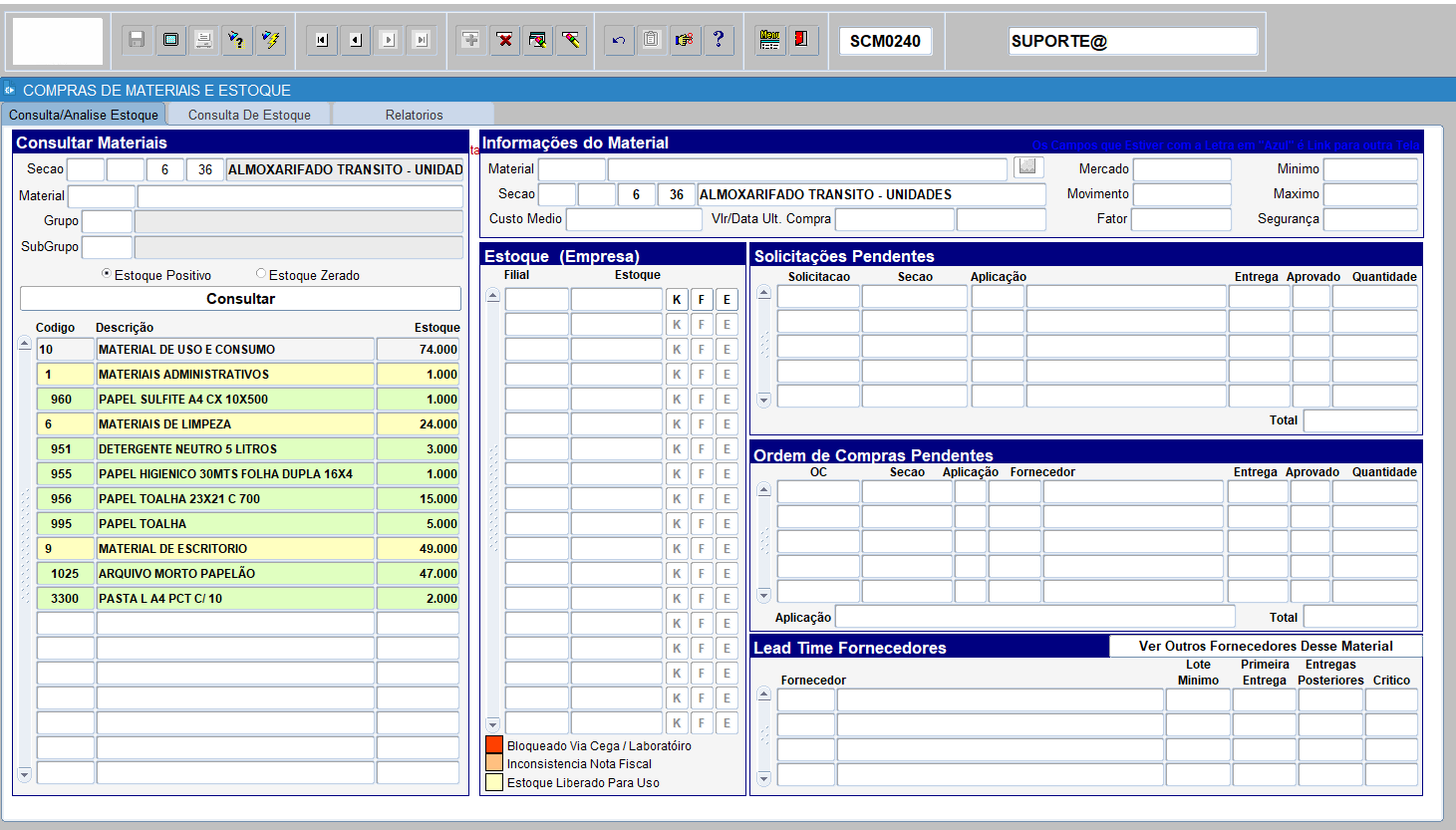This screenshot has width=1456, height=830.
Task: Click the Delete Record red X icon
Action: point(505,40)
